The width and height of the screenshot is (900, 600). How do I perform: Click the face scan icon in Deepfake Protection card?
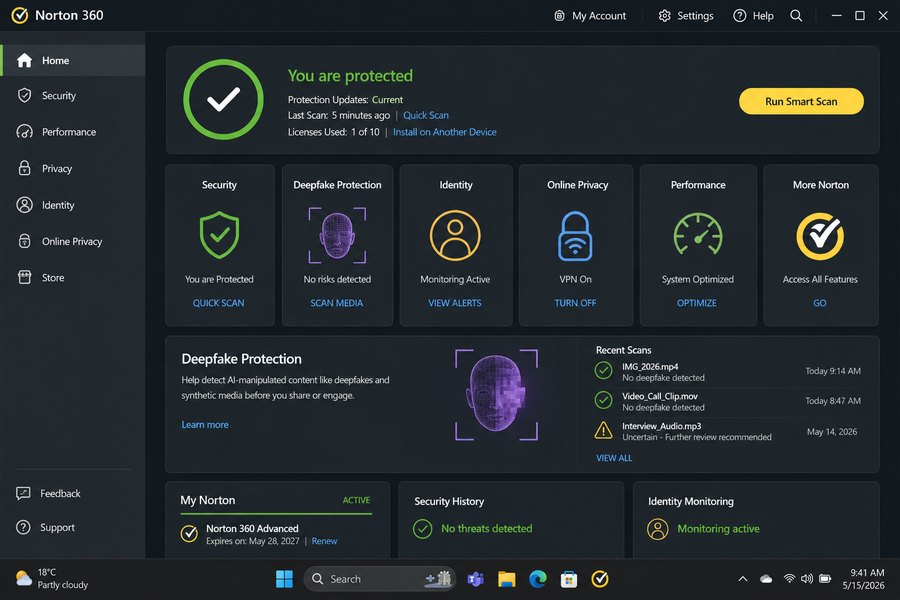(x=337, y=235)
